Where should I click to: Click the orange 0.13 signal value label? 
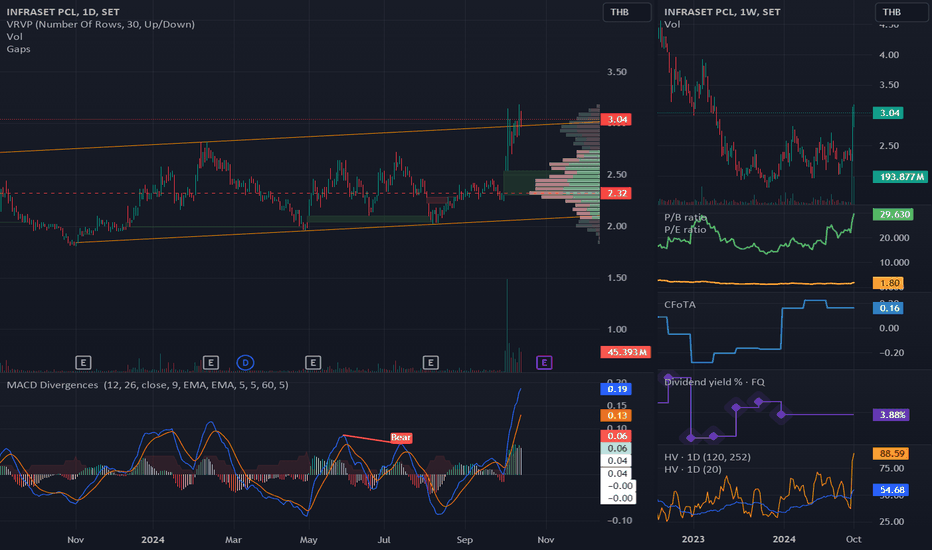[x=616, y=416]
